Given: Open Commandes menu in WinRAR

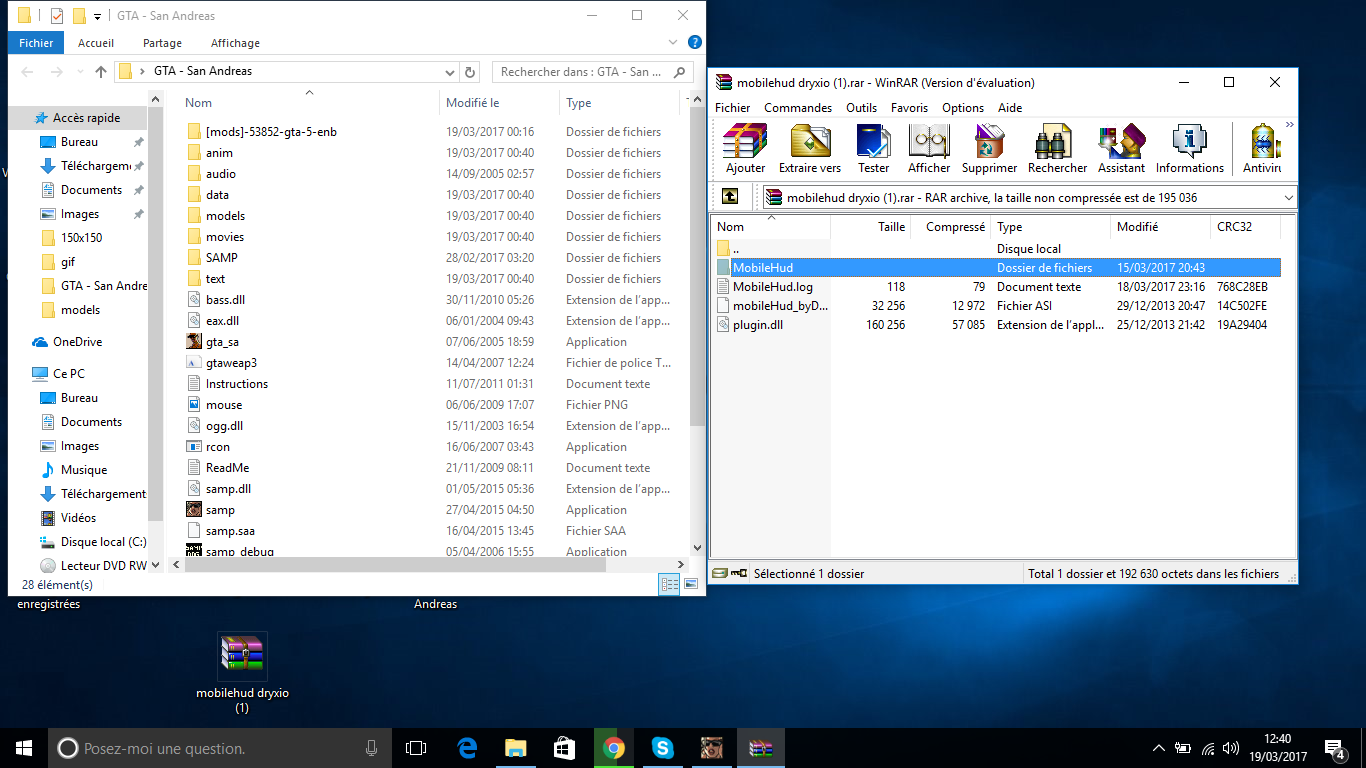Looking at the screenshot, I should pos(798,108).
